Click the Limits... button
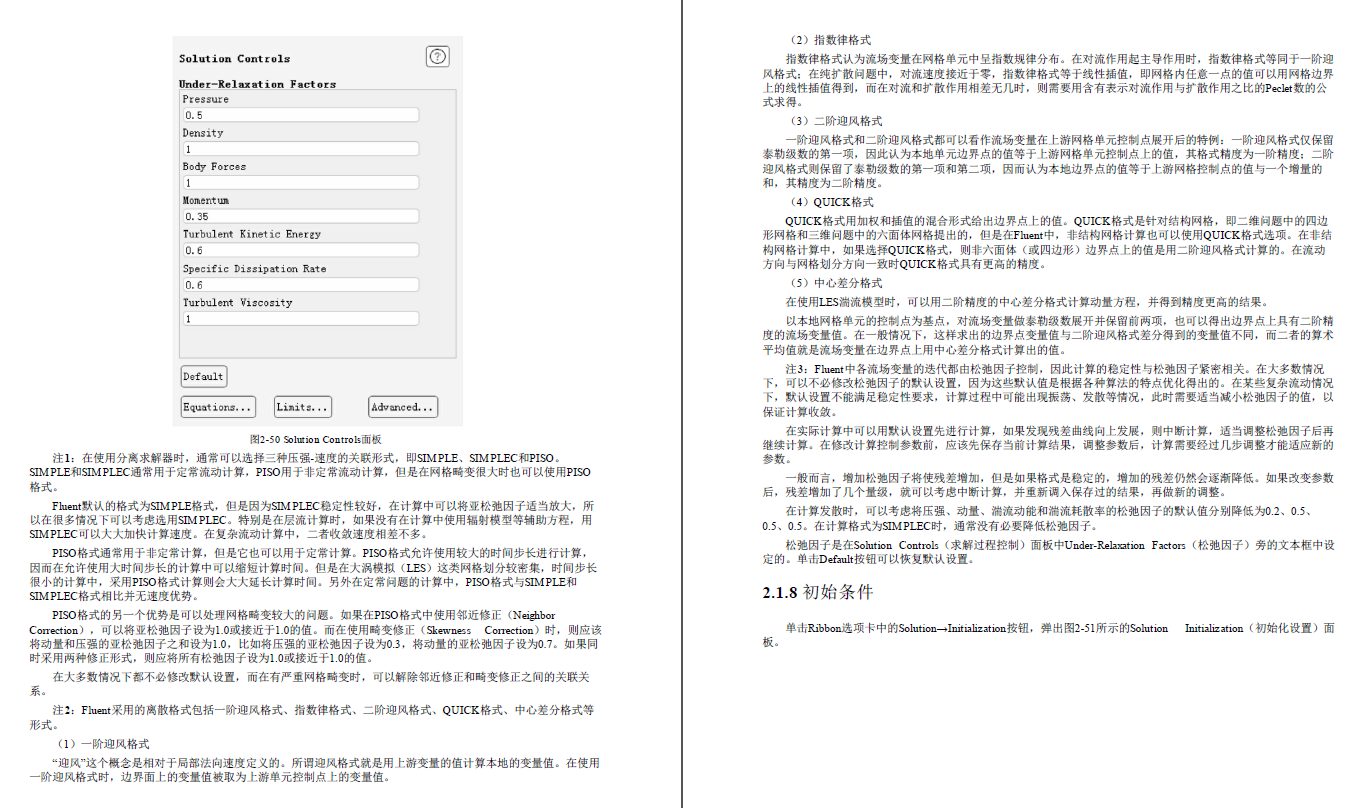 (302, 407)
